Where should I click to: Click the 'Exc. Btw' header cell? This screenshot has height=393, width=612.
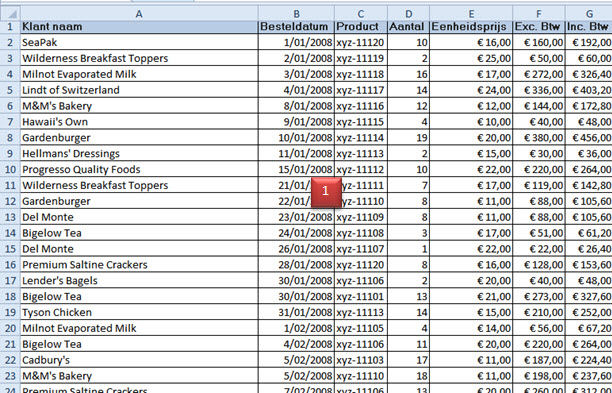539,27
